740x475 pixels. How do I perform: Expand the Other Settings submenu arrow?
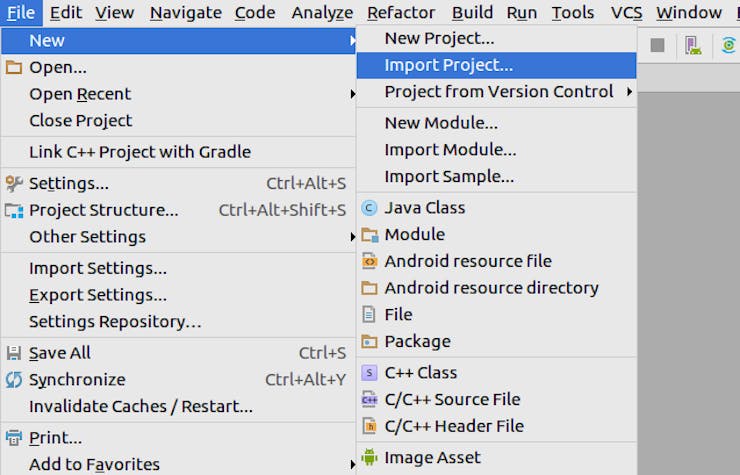point(353,237)
